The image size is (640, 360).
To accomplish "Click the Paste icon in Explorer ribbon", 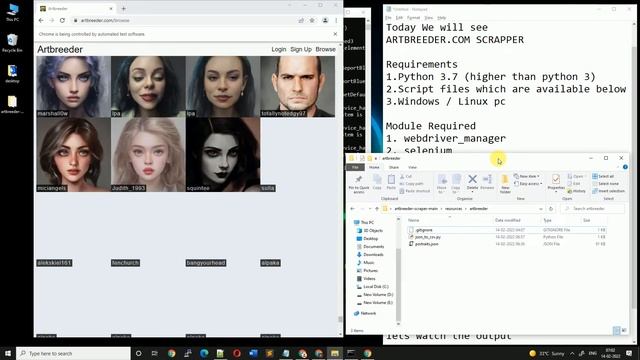I will coord(391,182).
